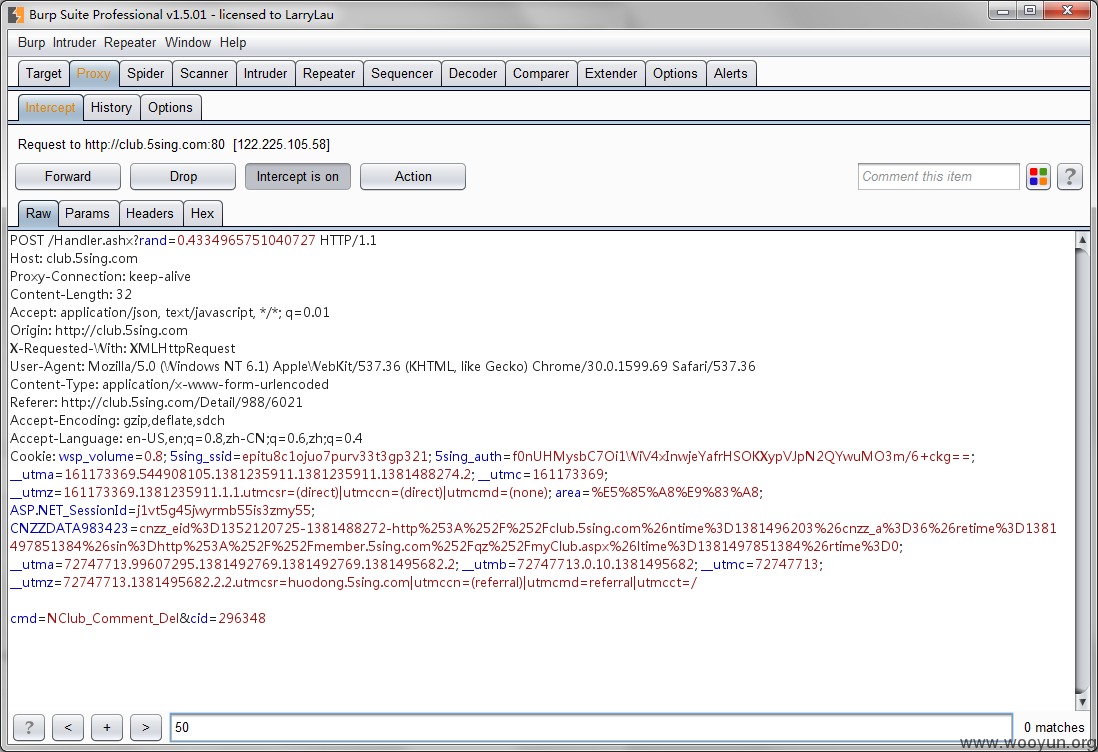Click the Drop button
This screenshot has width=1098, height=752.
pyautogui.click(x=183, y=176)
